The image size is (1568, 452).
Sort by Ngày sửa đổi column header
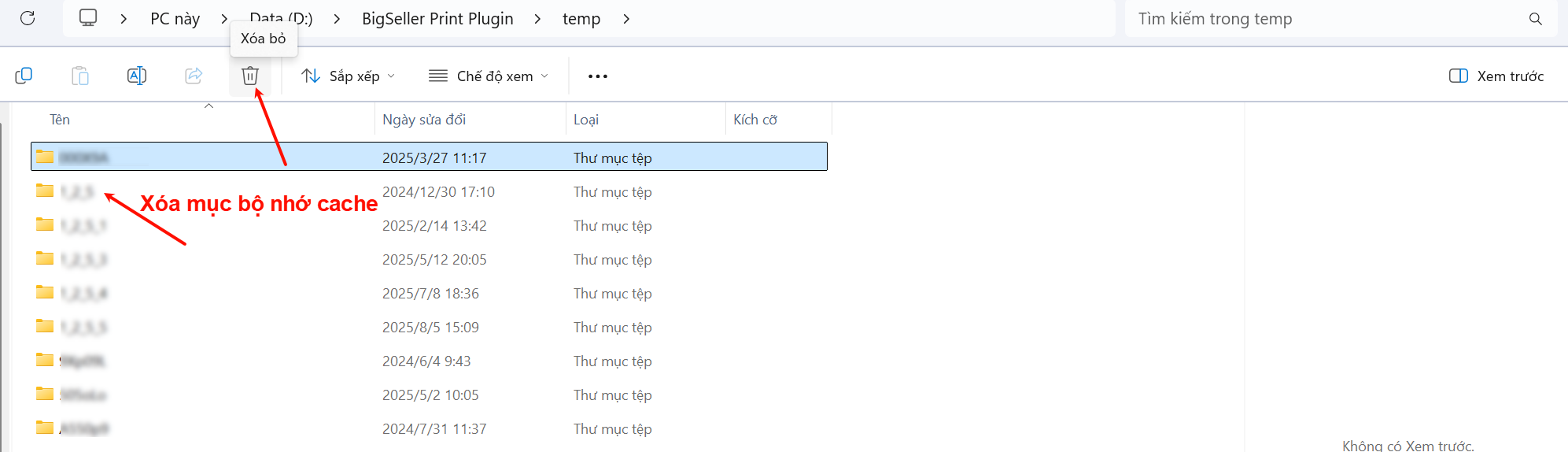click(x=424, y=120)
